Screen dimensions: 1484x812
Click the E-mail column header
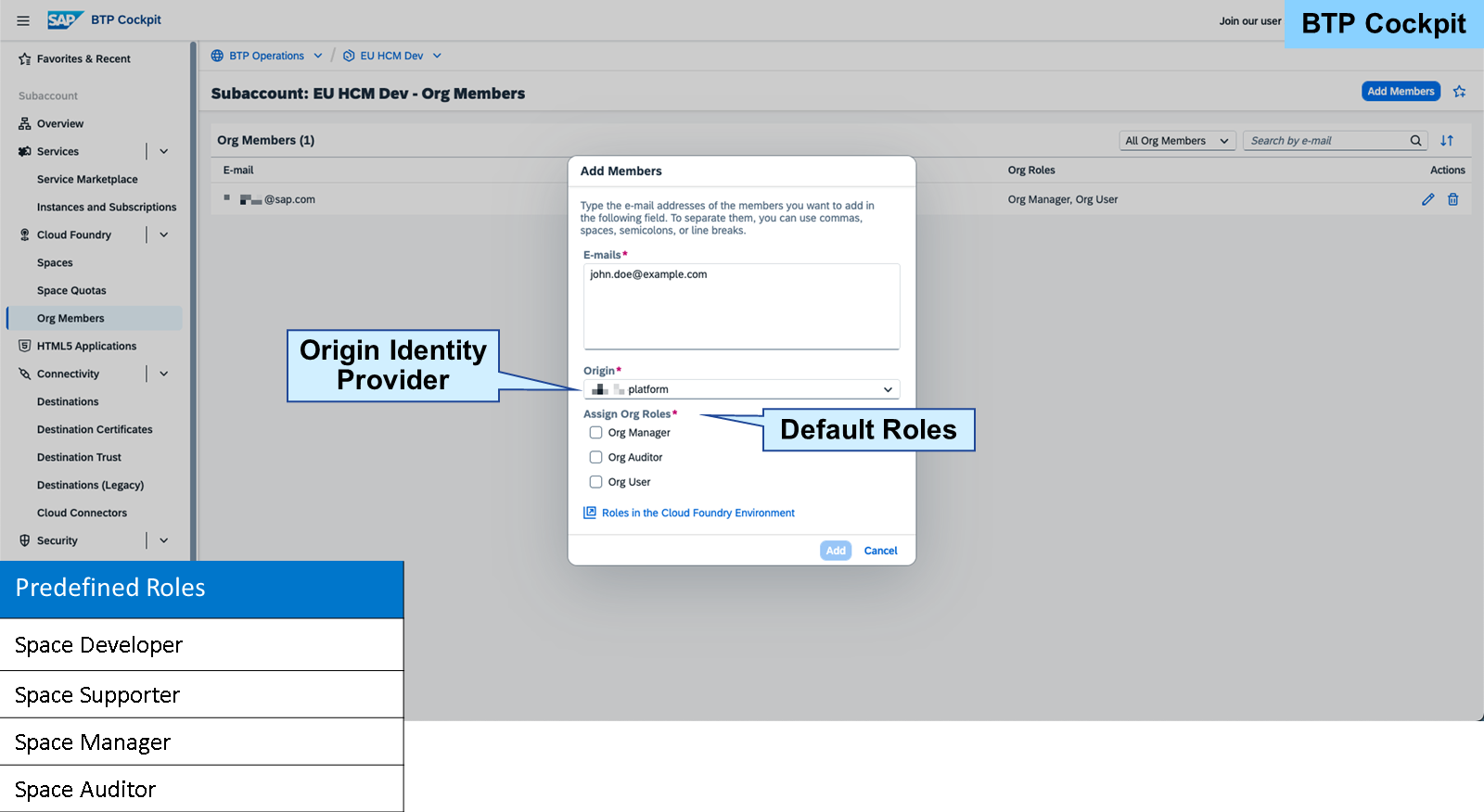[x=238, y=171]
